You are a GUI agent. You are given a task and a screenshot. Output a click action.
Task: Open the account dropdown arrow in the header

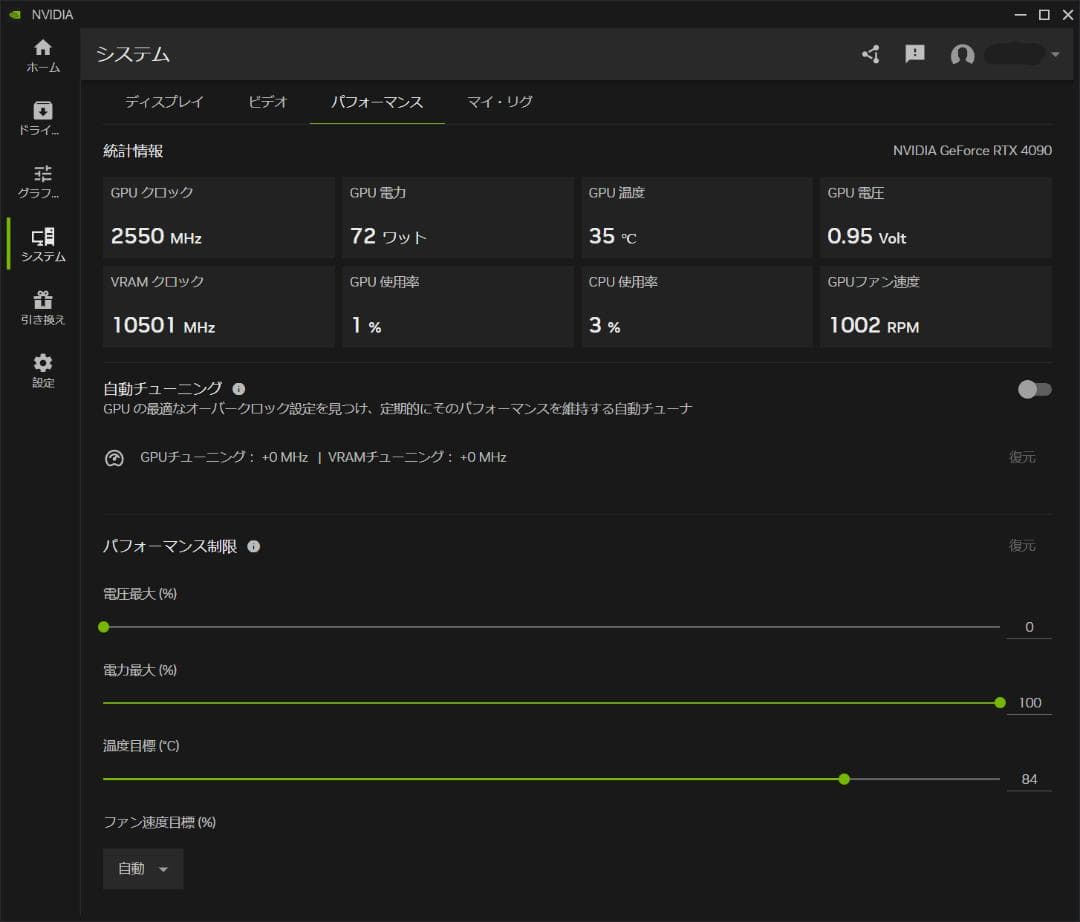[1054, 55]
